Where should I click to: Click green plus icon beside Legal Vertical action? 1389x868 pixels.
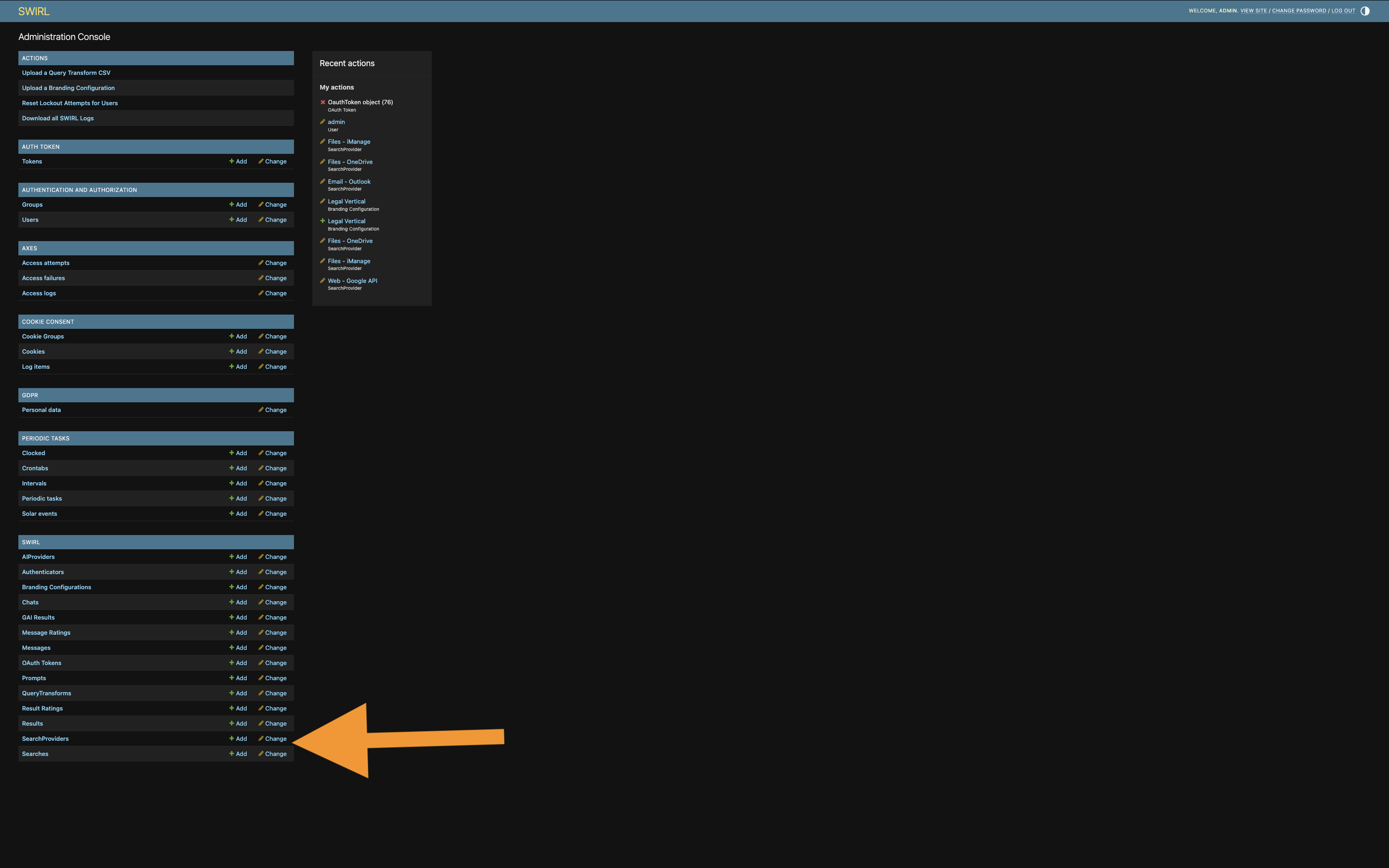tap(322, 220)
